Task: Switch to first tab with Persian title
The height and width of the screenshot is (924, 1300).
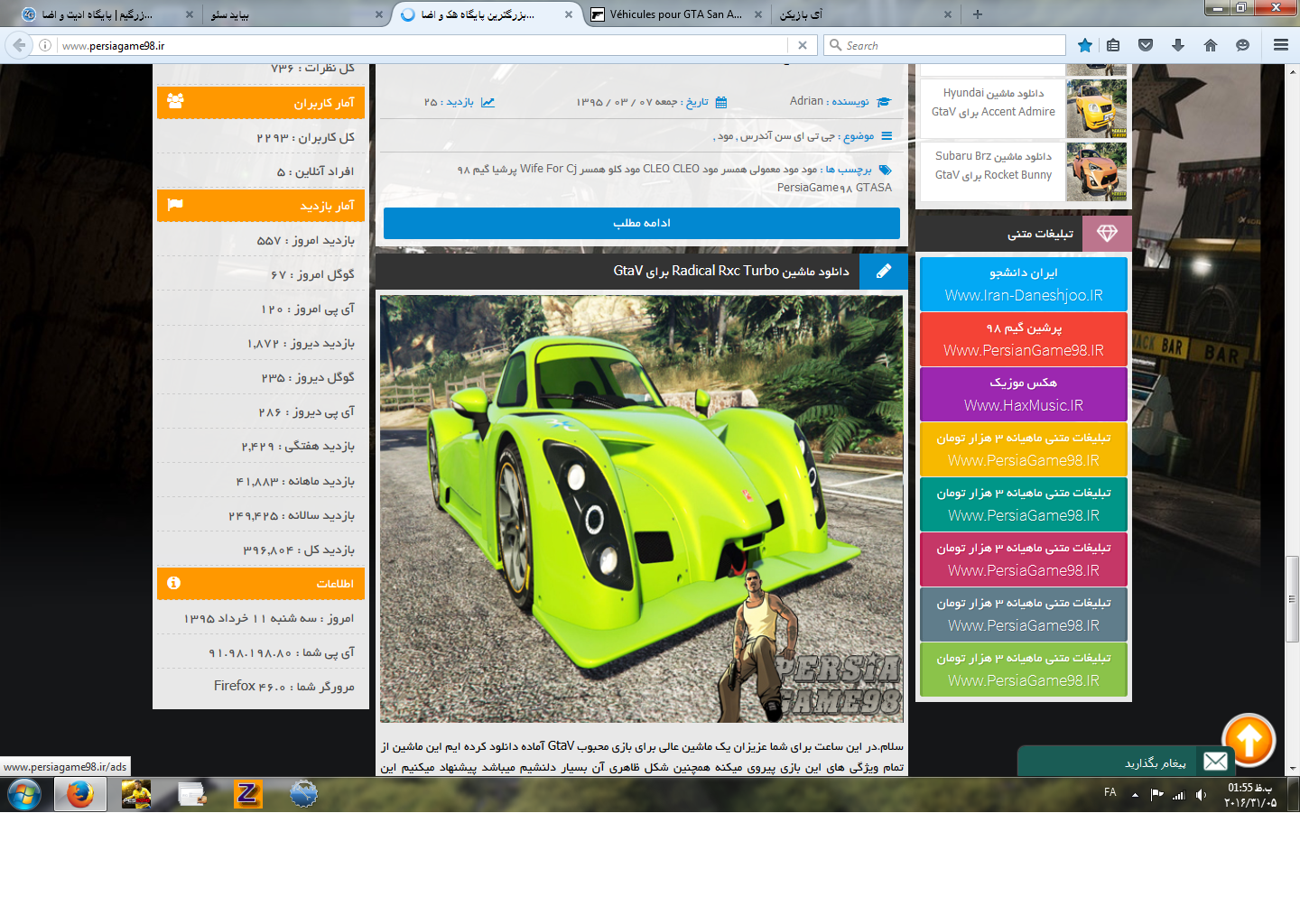Action: click(x=107, y=14)
